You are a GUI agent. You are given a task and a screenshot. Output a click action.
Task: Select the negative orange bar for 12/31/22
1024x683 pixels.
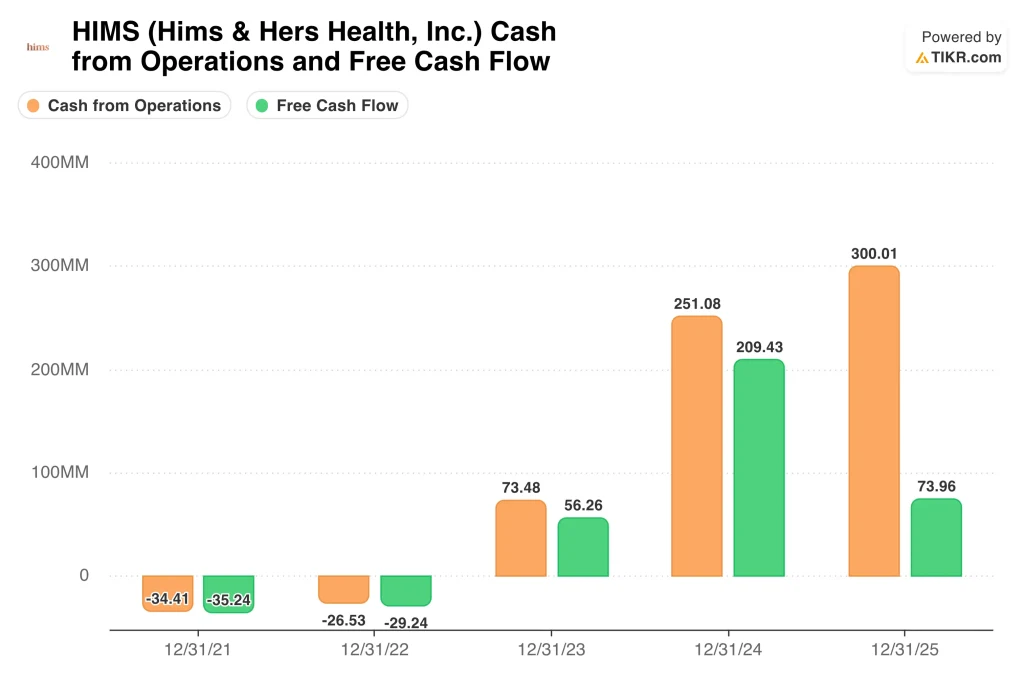pyautogui.click(x=344, y=590)
